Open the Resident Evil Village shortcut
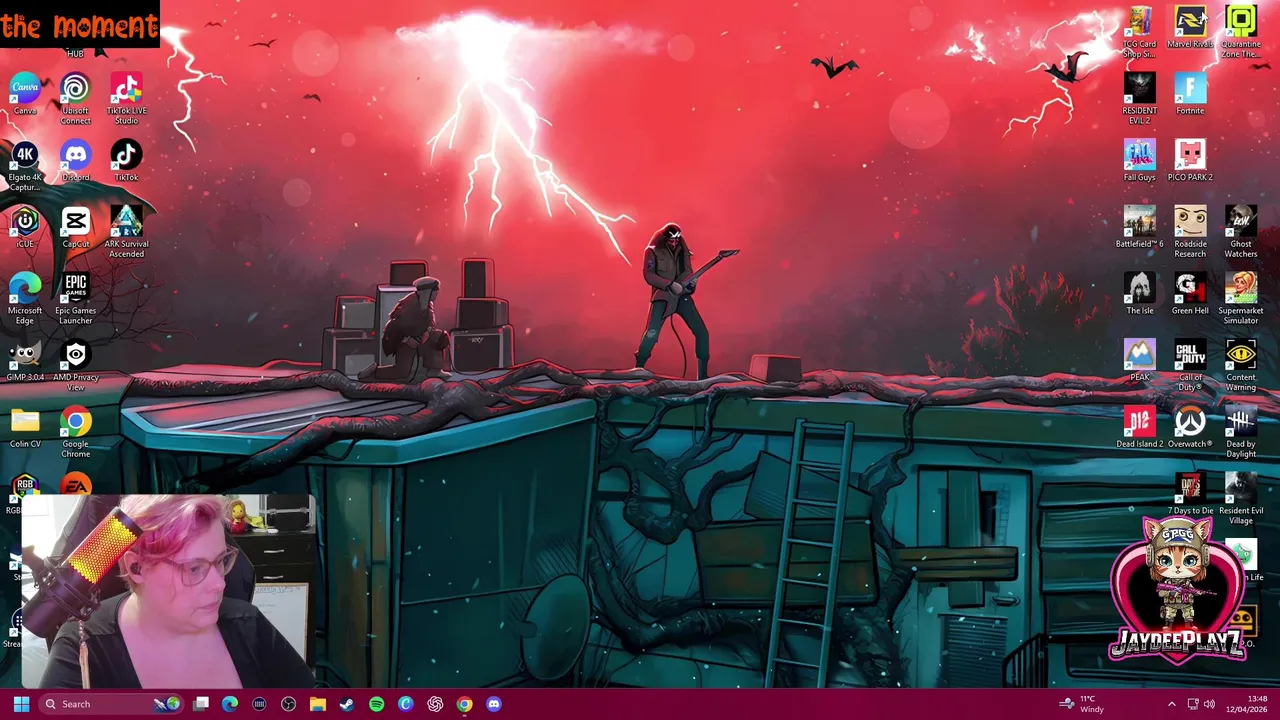This screenshot has height=720, width=1280. point(1241,499)
